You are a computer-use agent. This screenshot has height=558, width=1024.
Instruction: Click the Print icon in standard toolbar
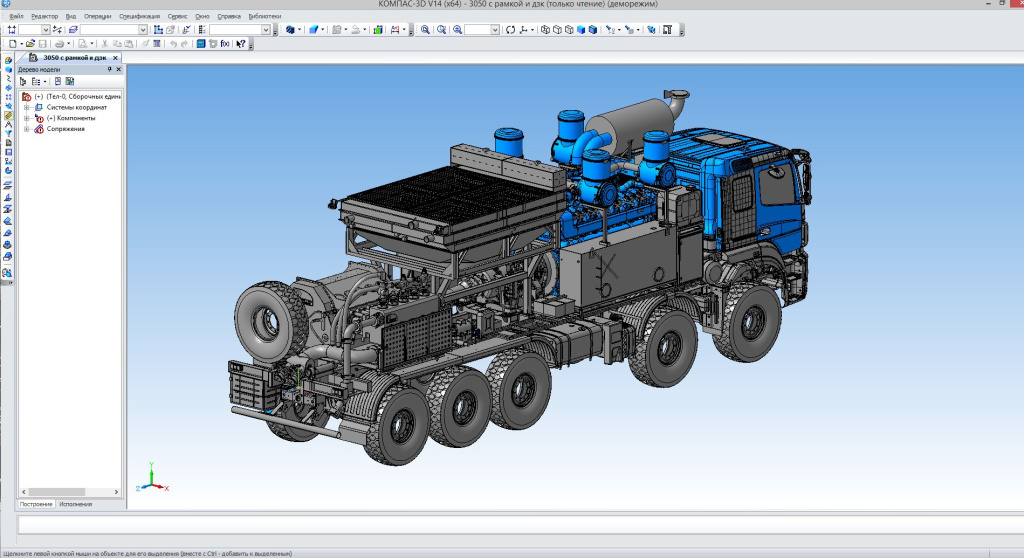click(59, 44)
